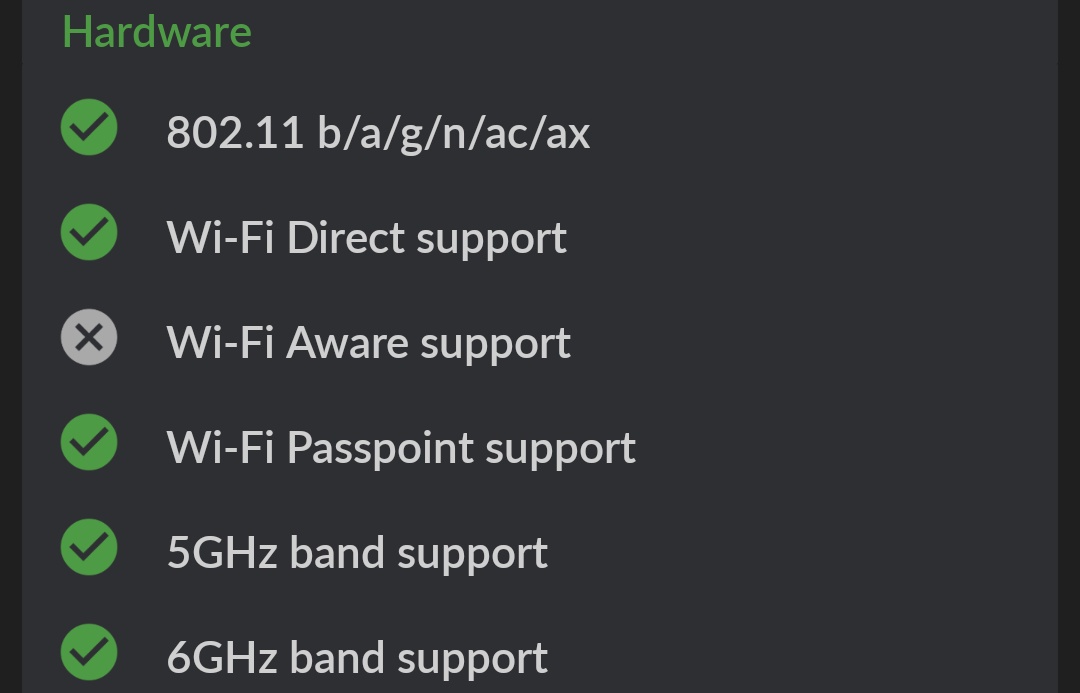Click the gray X icon for Wi-Fi Aware
Viewport: 1080px width, 693px height.
tap(89, 338)
